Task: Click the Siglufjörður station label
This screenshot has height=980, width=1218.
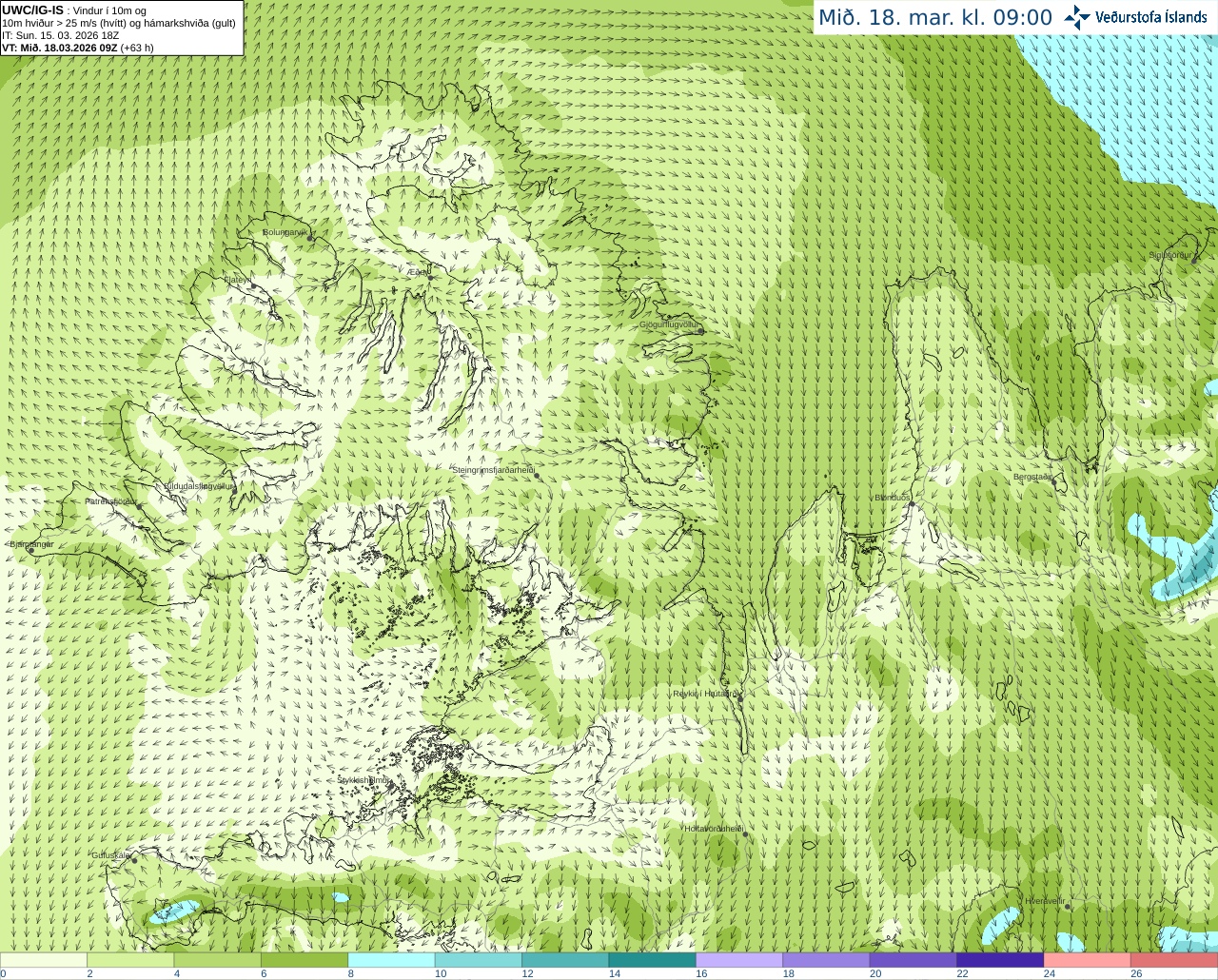Action: click(x=1170, y=255)
